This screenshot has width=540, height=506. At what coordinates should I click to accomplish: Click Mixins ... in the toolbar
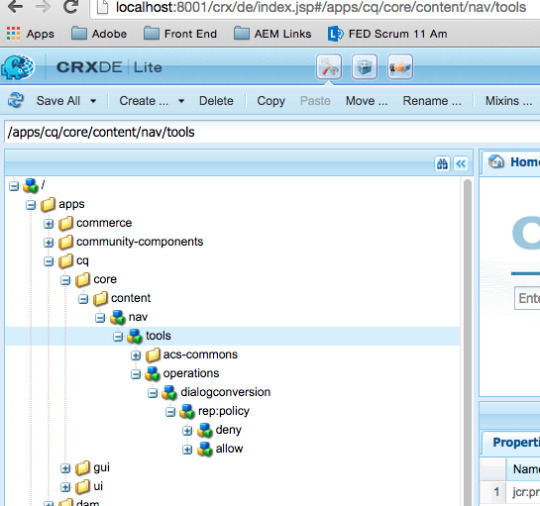(x=509, y=101)
